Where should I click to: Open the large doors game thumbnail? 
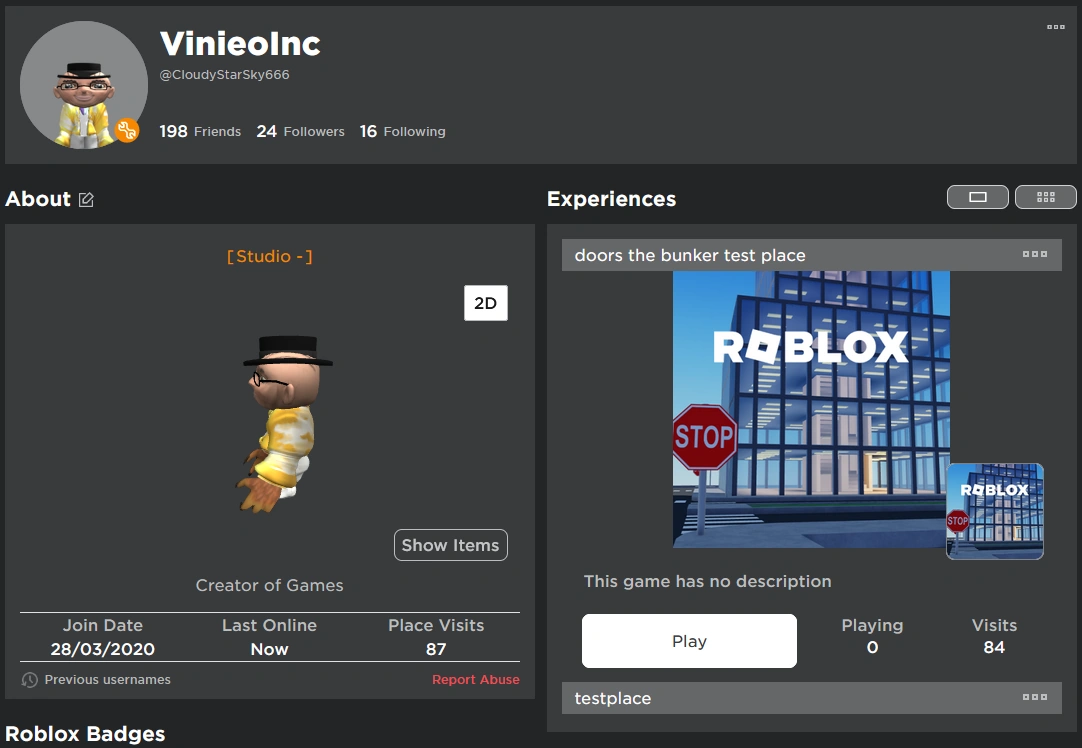(812, 410)
